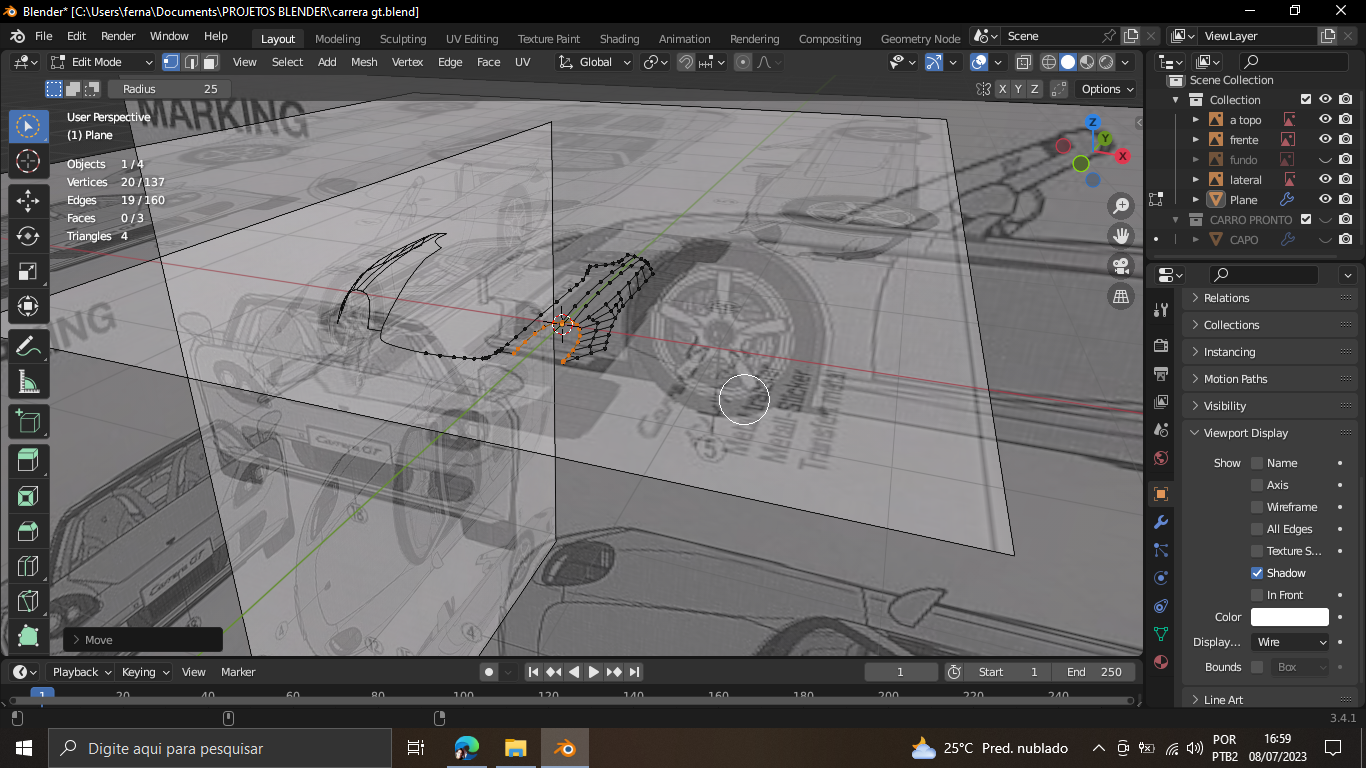
Task: Click the Options button in viewport header
Action: 1107,89
